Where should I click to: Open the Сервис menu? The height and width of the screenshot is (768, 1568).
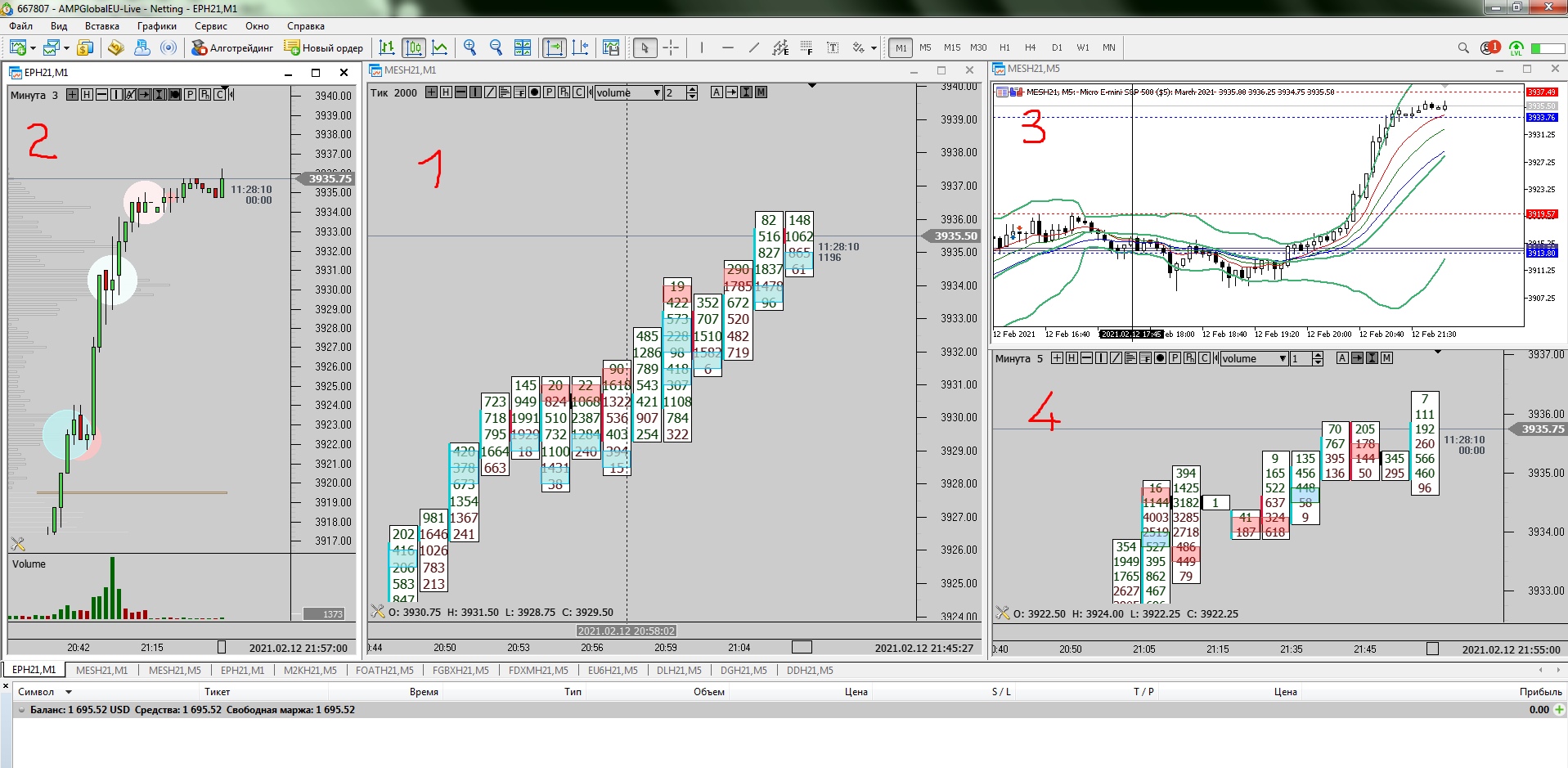[x=211, y=26]
